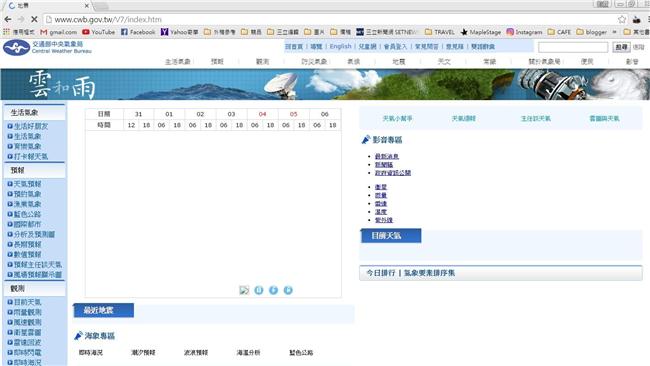Open the Facebook bookmark
The width and height of the screenshot is (650, 366).
(x=138, y=32)
